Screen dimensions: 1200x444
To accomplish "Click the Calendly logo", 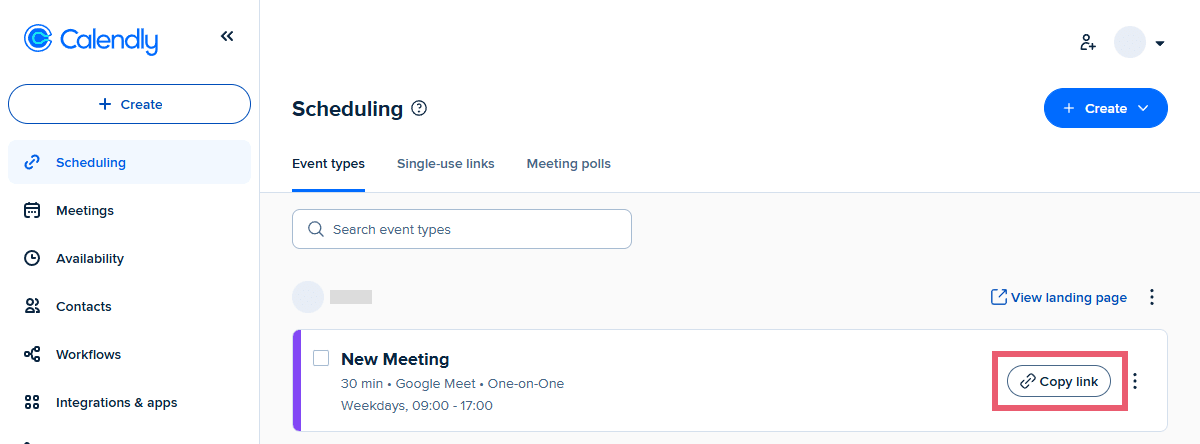I will pos(91,39).
